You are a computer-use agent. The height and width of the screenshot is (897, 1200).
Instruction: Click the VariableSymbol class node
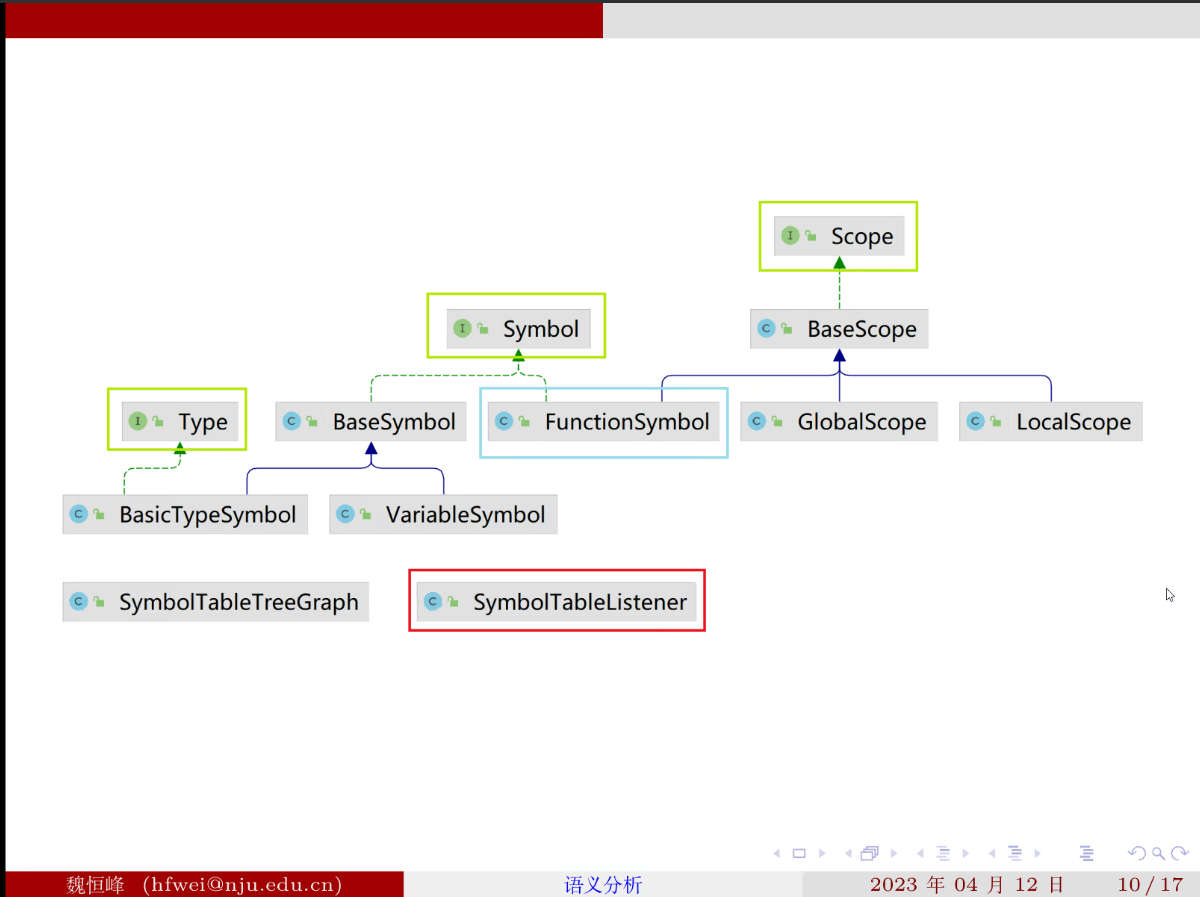(x=443, y=515)
